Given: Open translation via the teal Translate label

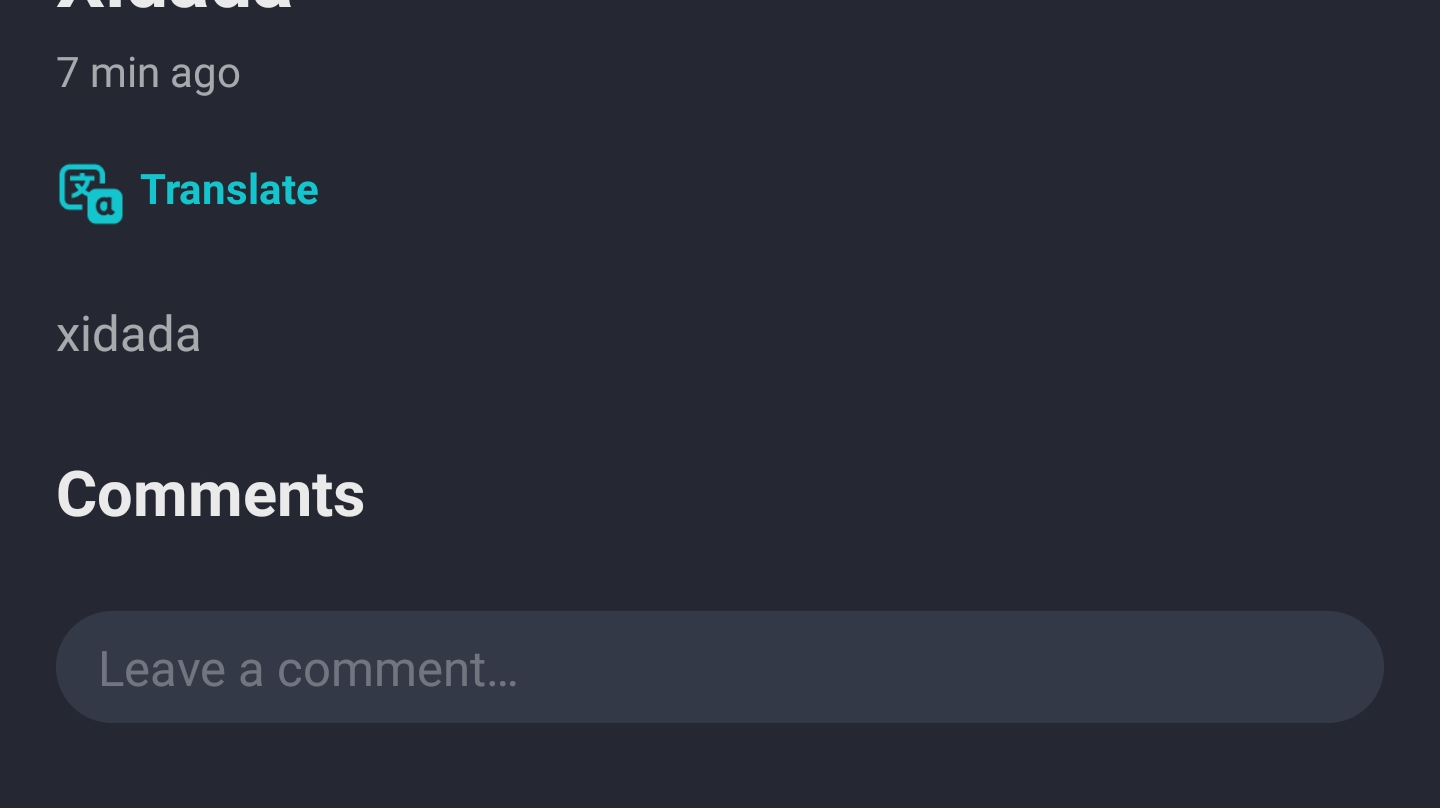Looking at the screenshot, I should (x=229, y=190).
